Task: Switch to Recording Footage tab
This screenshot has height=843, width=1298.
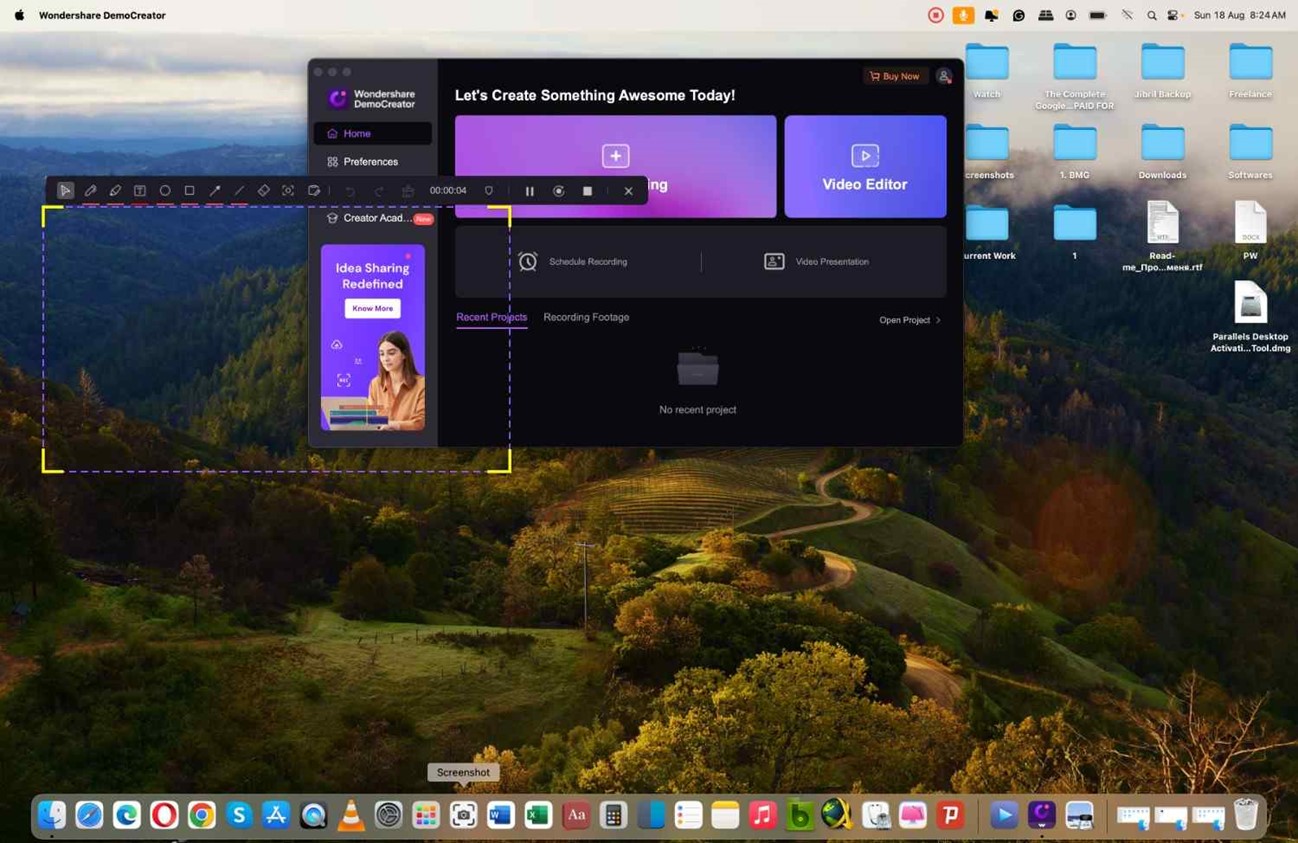Action: click(586, 317)
